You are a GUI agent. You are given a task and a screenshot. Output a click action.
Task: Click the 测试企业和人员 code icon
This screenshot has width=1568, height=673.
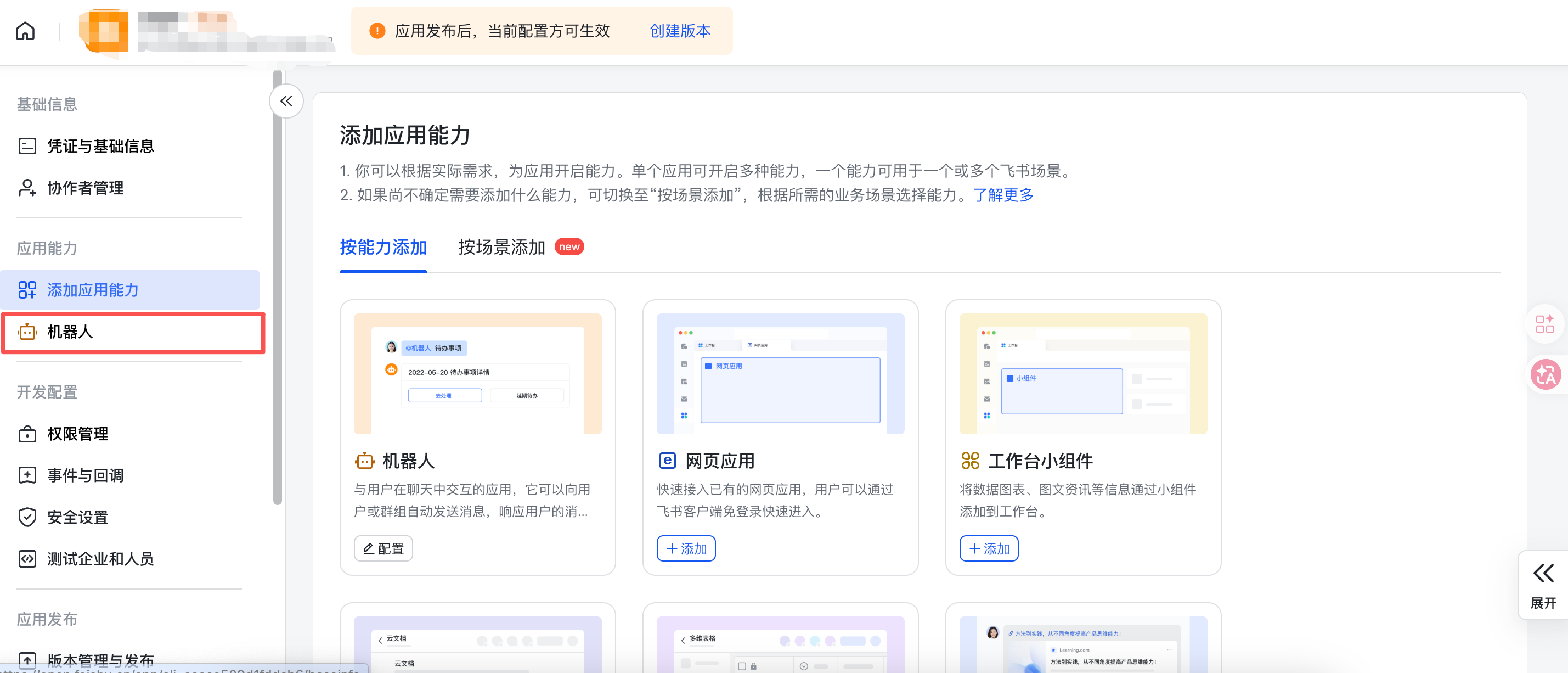click(x=27, y=558)
